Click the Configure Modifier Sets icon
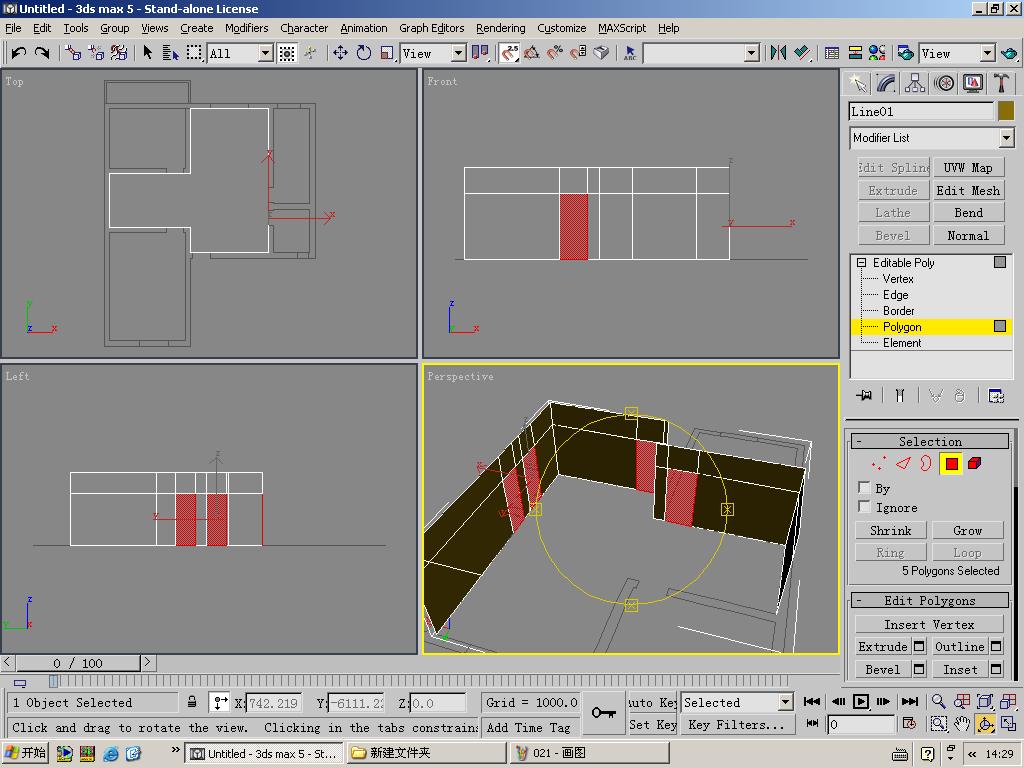 (996, 396)
